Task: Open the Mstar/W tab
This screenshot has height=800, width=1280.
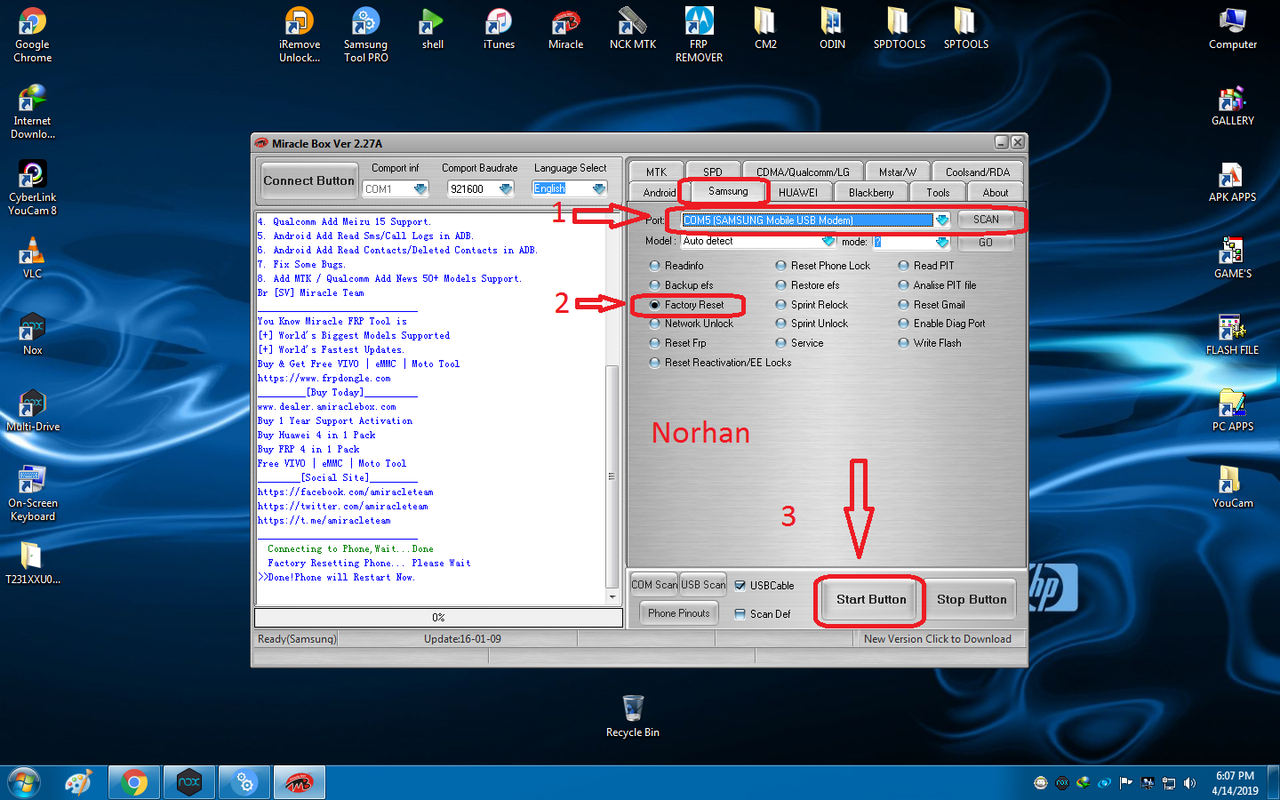Action: pyautogui.click(x=897, y=172)
